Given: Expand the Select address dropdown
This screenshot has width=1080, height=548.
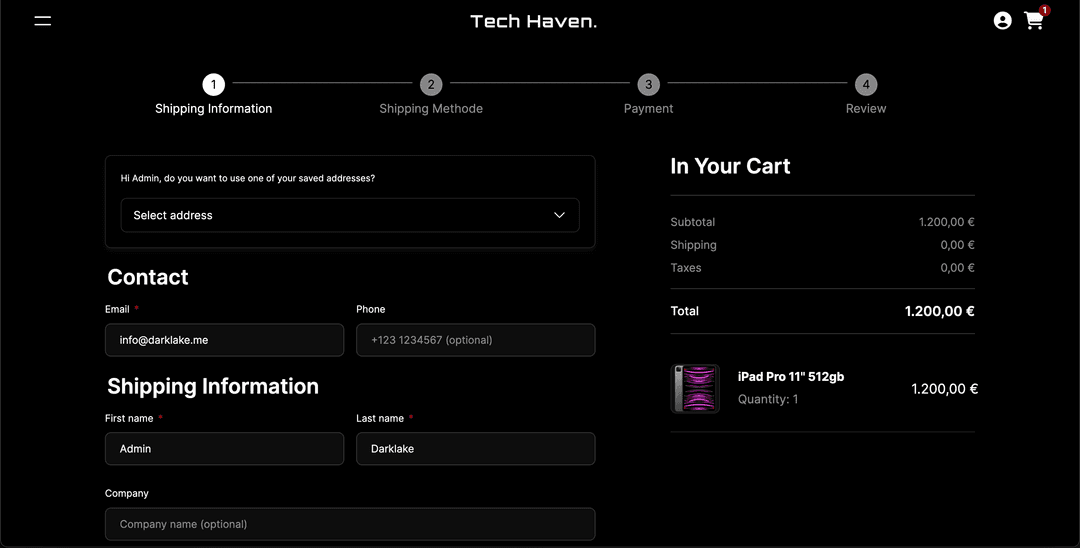Looking at the screenshot, I should point(349,215).
